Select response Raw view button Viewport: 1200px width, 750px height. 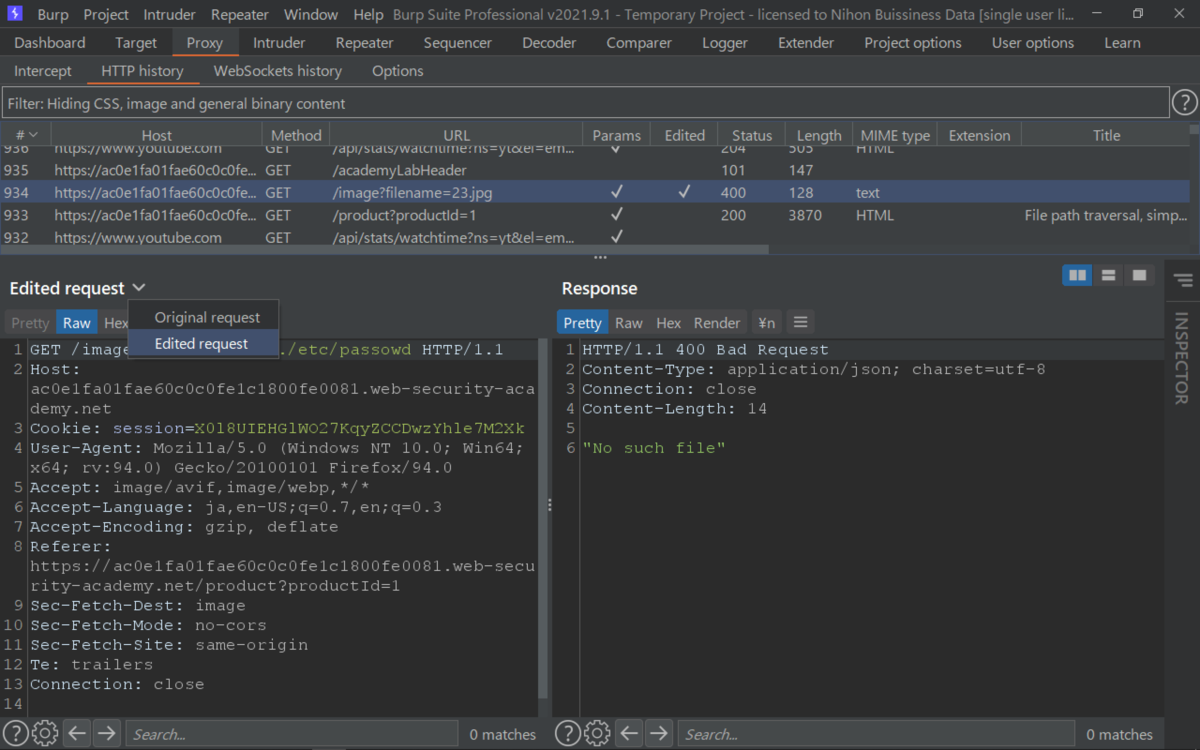point(629,322)
